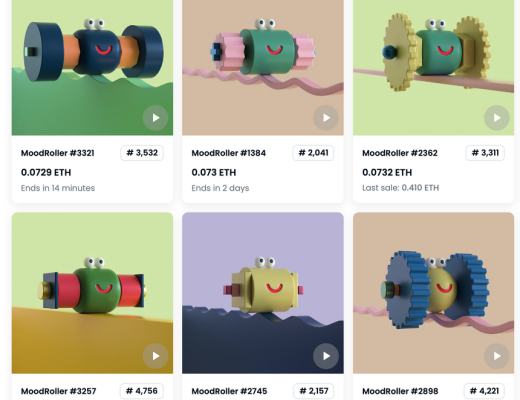Open the MoodRoller #3257 title link
The height and width of the screenshot is (400, 520).
coord(58,391)
